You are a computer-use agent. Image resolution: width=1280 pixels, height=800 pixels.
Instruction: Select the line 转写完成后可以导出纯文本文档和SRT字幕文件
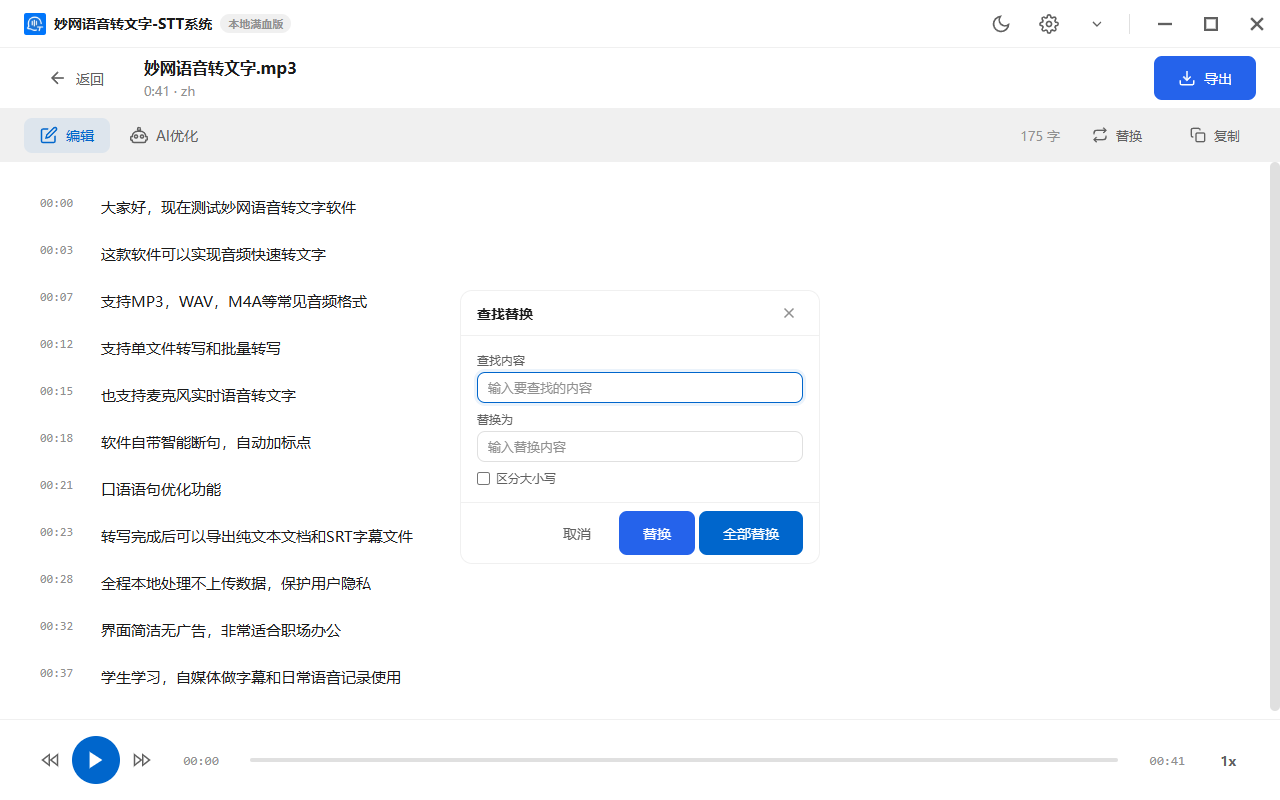click(257, 537)
